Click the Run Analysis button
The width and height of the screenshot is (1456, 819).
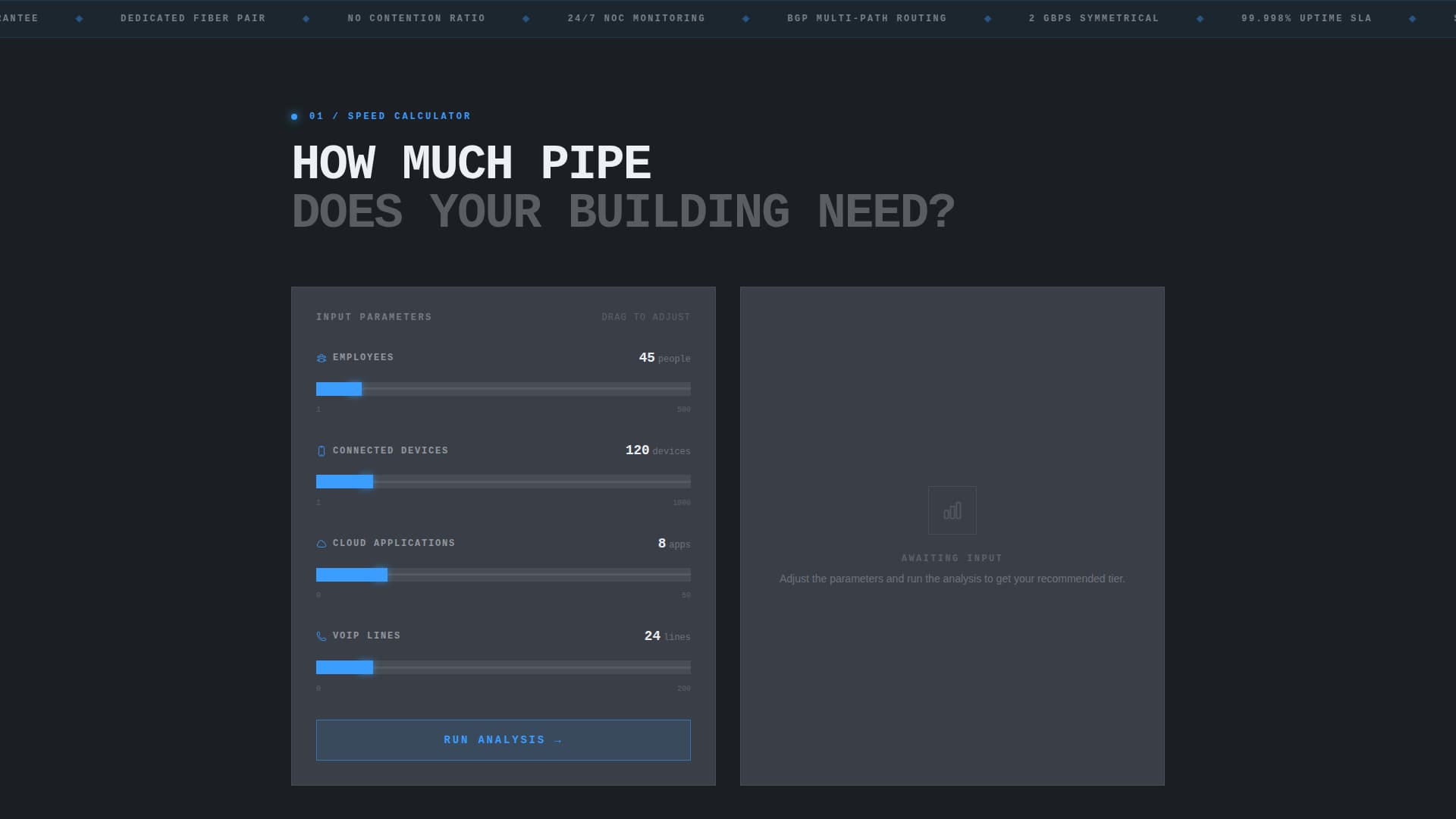(x=504, y=740)
